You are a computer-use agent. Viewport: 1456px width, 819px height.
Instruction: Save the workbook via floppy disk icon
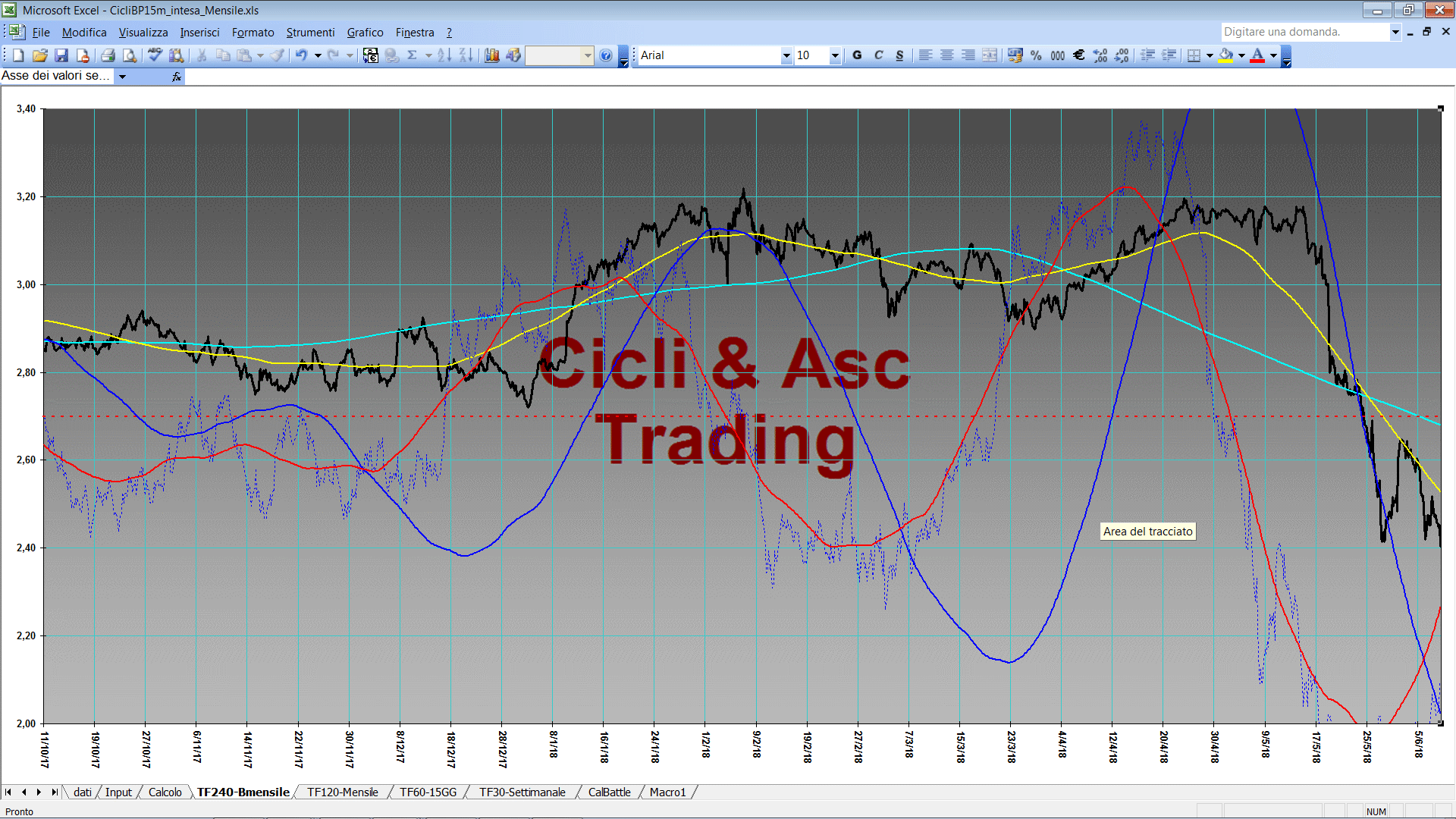coord(61,55)
